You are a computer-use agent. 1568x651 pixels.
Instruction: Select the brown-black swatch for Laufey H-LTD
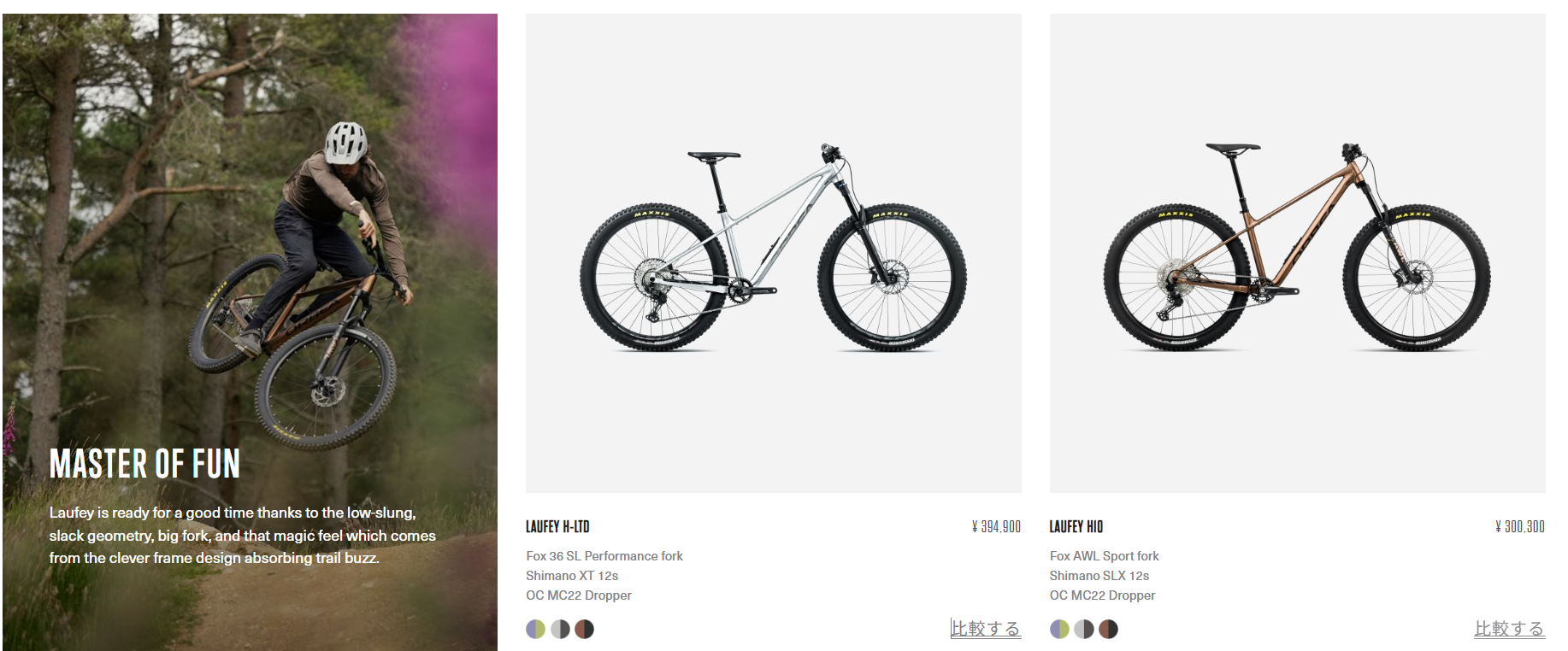click(x=584, y=630)
